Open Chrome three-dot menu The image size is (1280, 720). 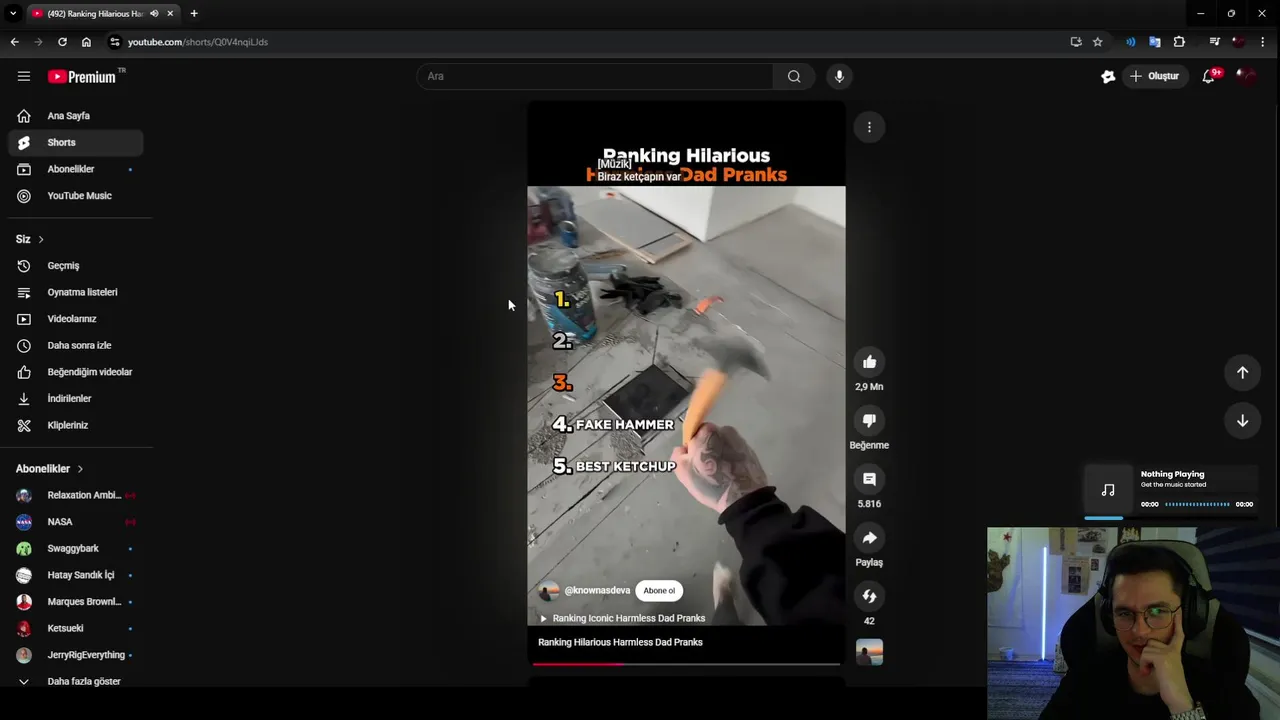[1264, 42]
